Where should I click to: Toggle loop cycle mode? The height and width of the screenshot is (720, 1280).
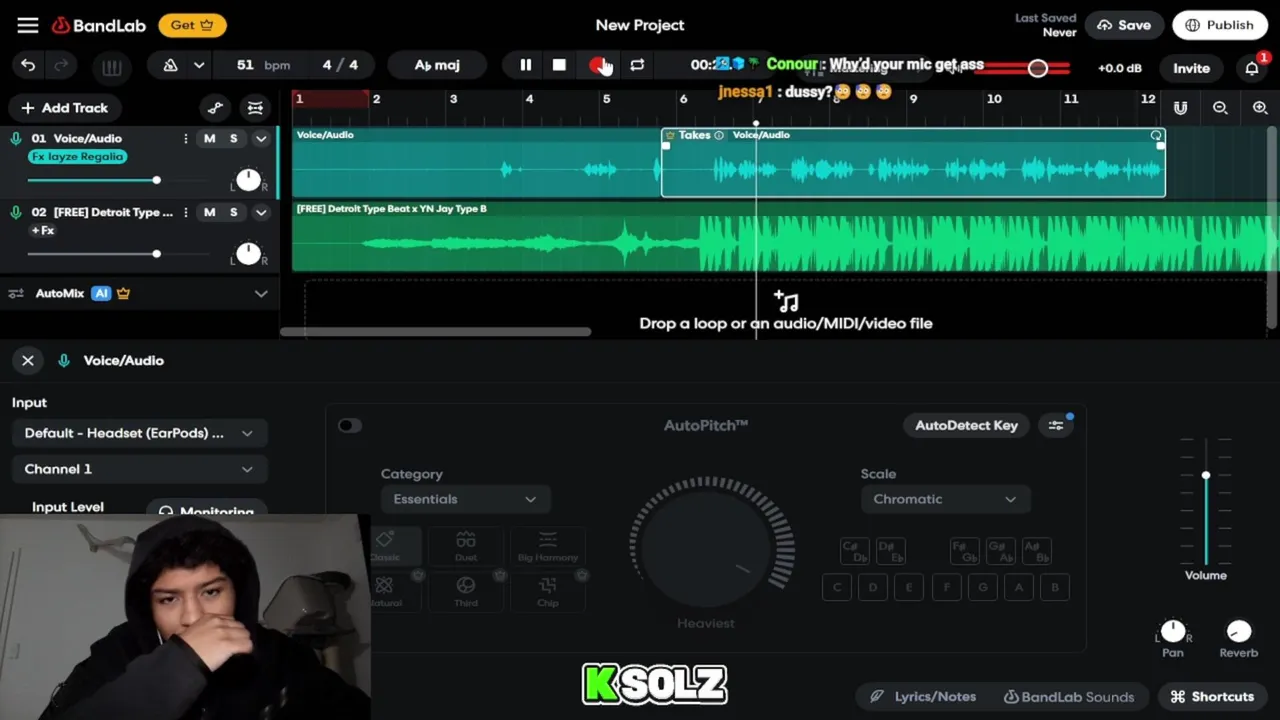(637, 65)
